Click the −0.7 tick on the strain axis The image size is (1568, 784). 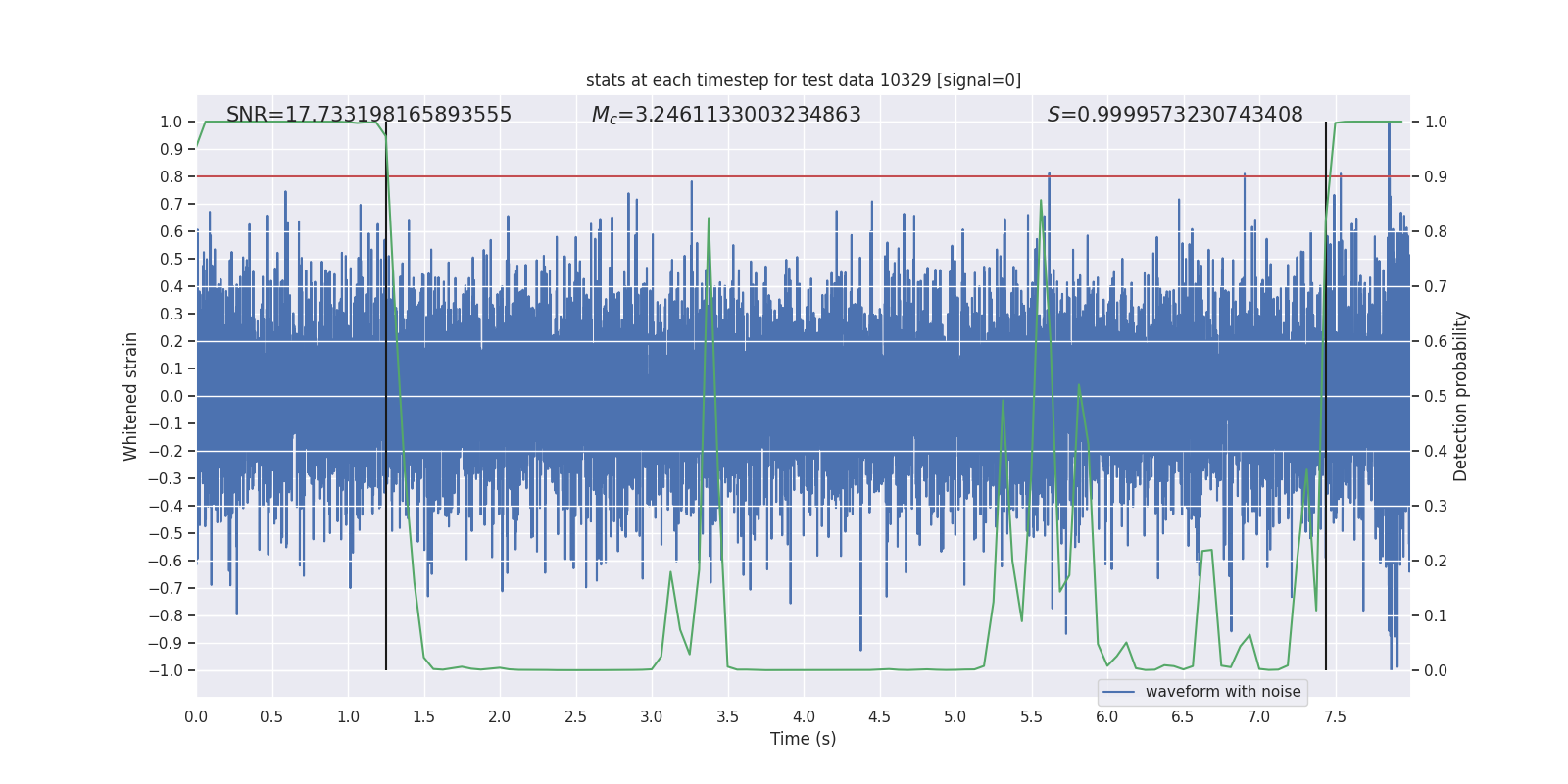coord(166,588)
